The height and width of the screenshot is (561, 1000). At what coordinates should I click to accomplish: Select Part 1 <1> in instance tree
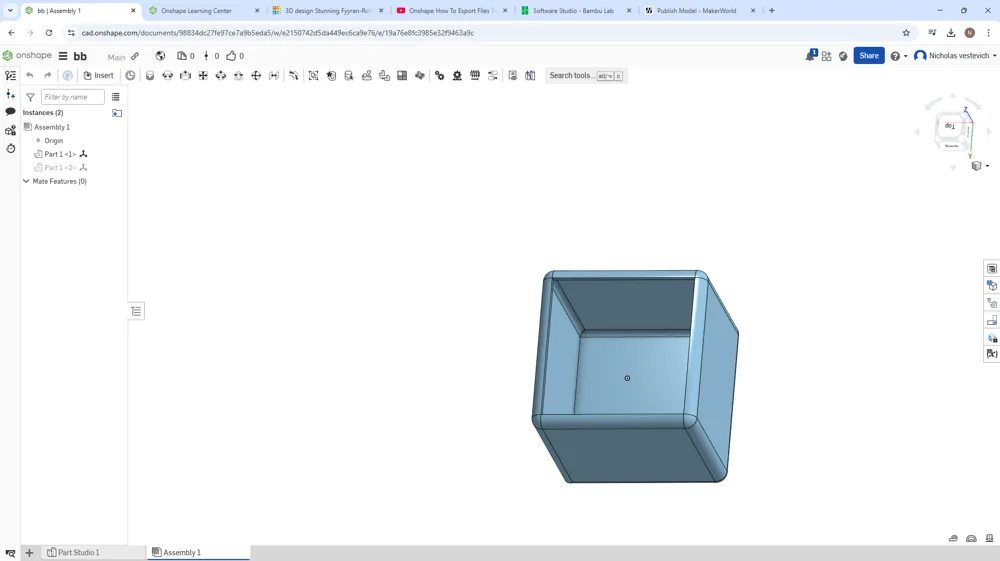(61, 154)
